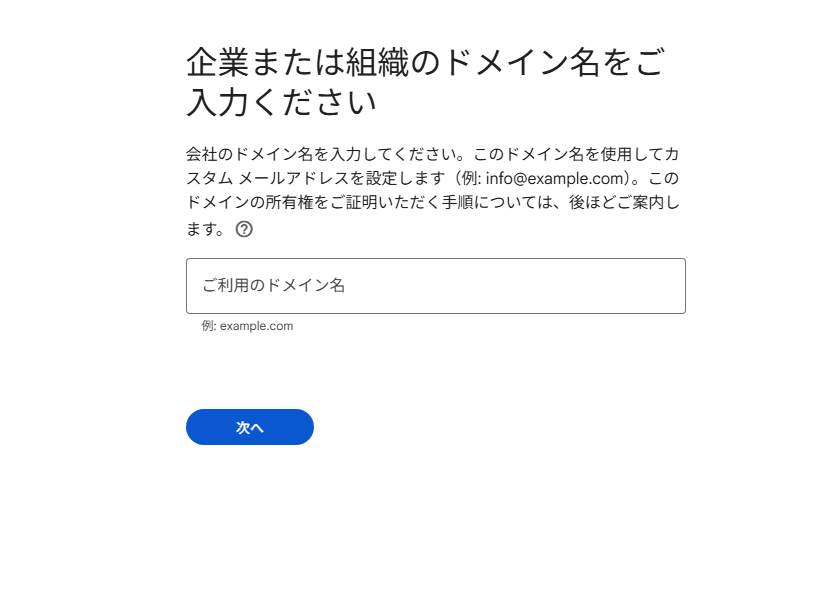Click the question mark help icon
The width and height of the screenshot is (820, 590).
coord(244,229)
